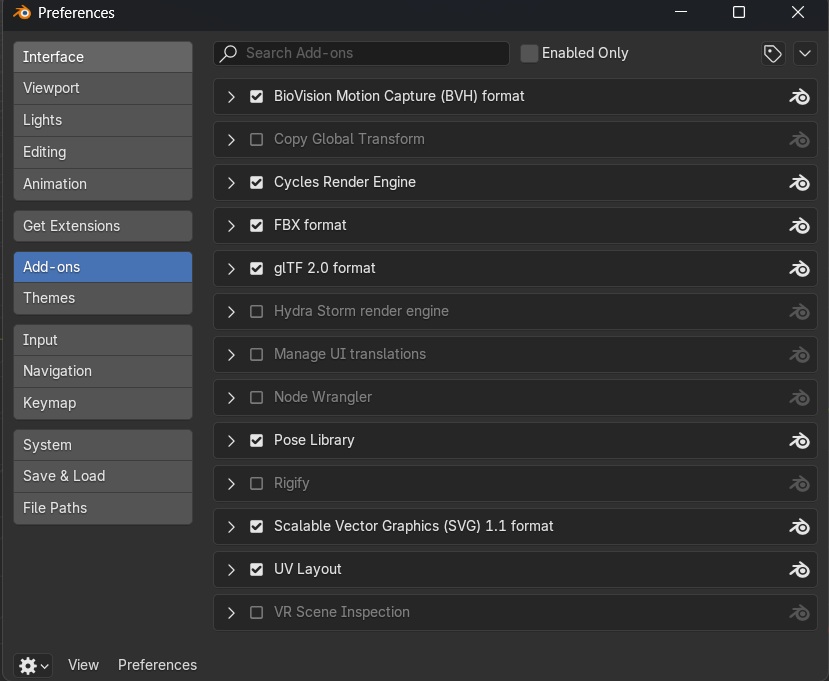Click Blender icon on Copy Global Transform row
This screenshot has height=681, width=829.
pyautogui.click(x=799, y=140)
